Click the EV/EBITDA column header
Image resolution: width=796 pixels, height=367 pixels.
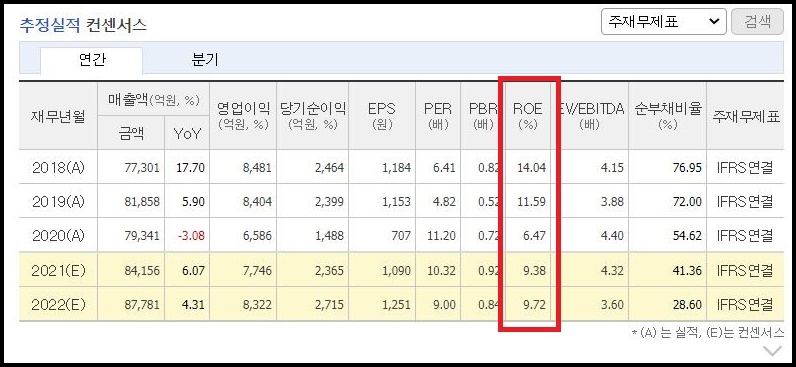click(590, 116)
